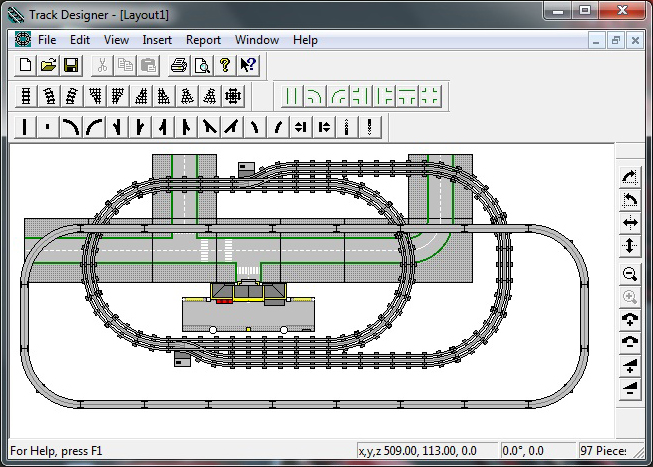Click the greyed-out Paste clipboard icon
Image resolution: width=653 pixels, height=467 pixels.
tap(148, 65)
